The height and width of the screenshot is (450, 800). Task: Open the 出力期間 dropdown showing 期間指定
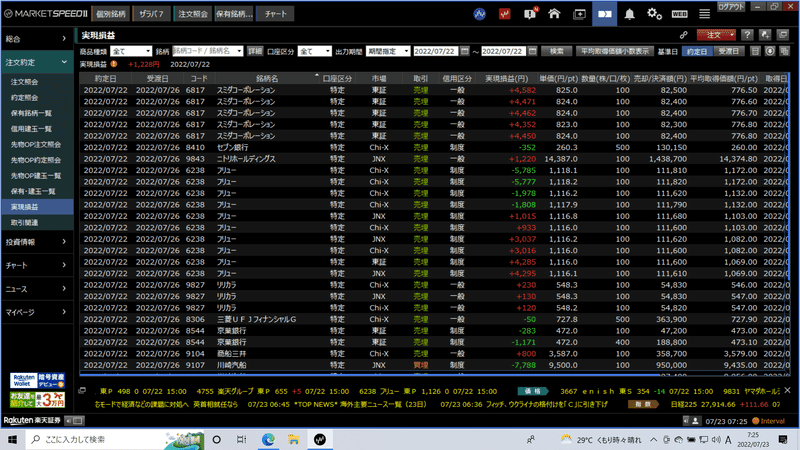388,51
